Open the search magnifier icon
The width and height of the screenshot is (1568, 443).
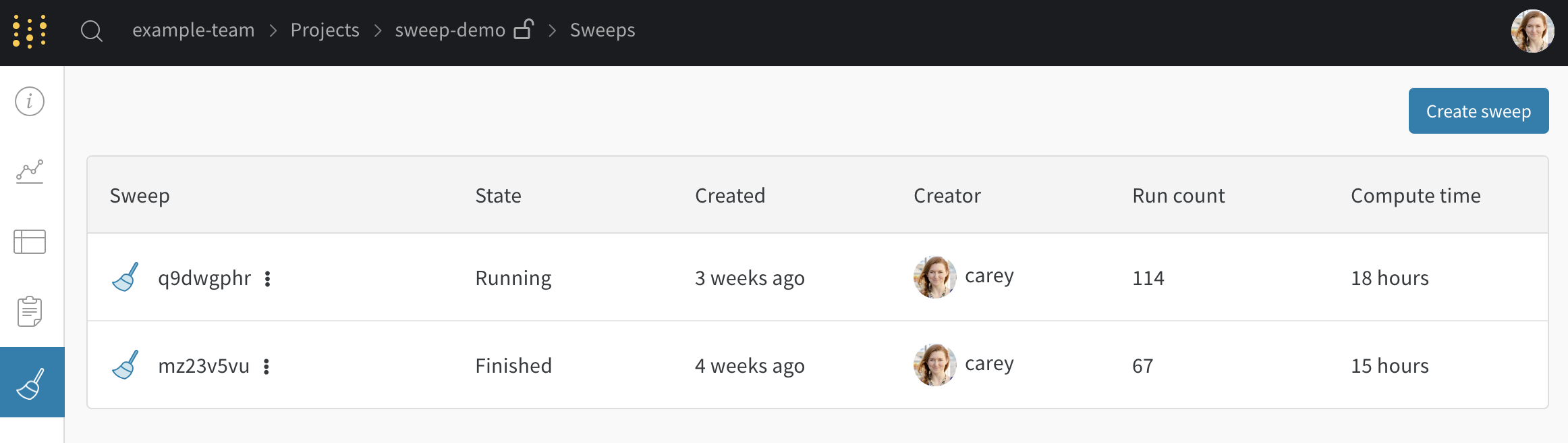pos(91,31)
